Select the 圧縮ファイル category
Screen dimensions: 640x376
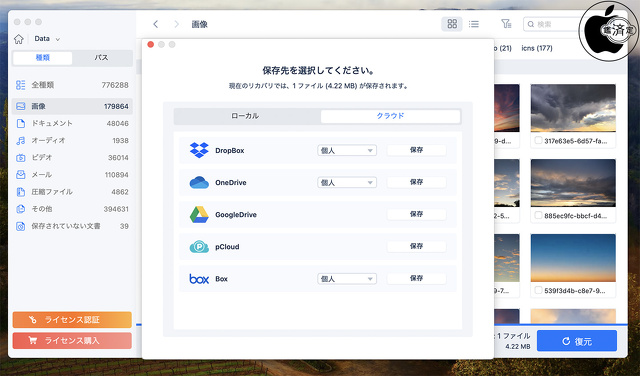pos(72,192)
